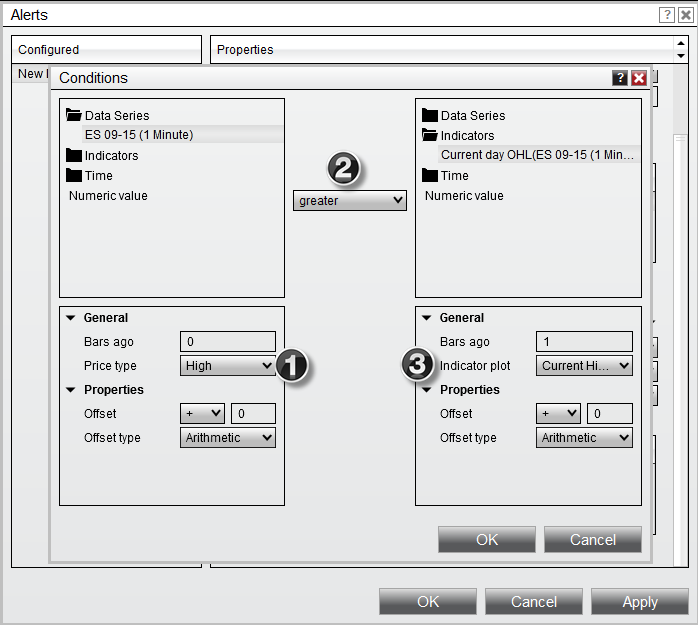
Task: Click the left Indicators folder icon
Action: click(x=73, y=156)
